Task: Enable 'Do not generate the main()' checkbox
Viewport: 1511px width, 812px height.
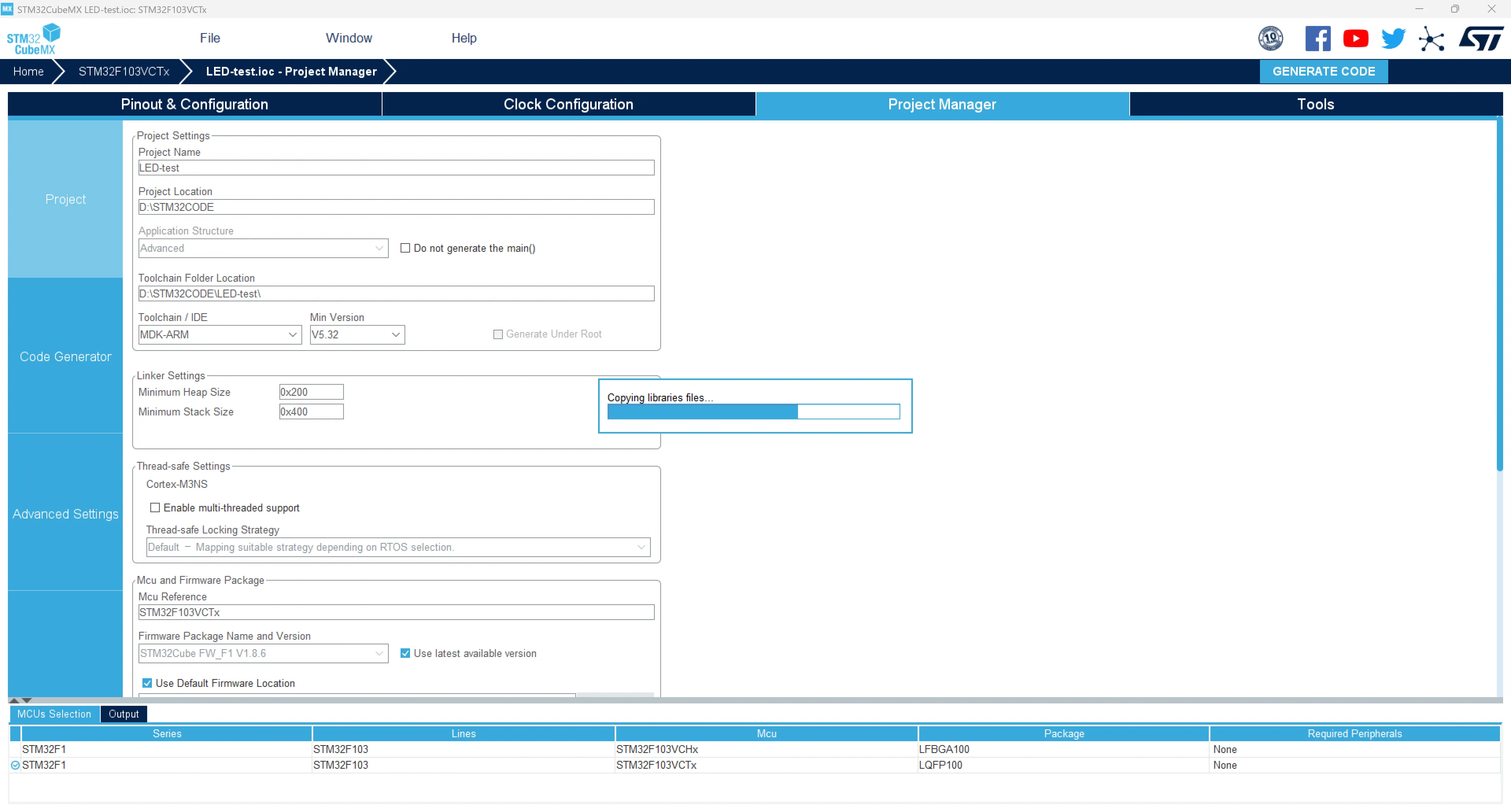Action: coord(405,248)
